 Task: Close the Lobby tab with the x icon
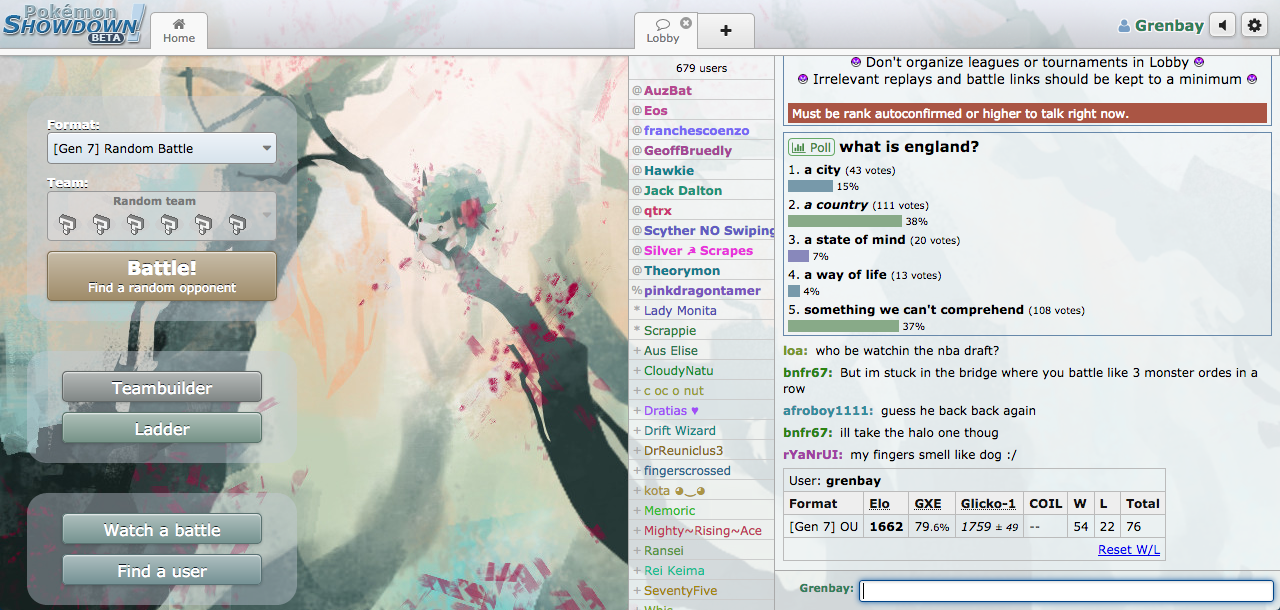tap(686, 23)
